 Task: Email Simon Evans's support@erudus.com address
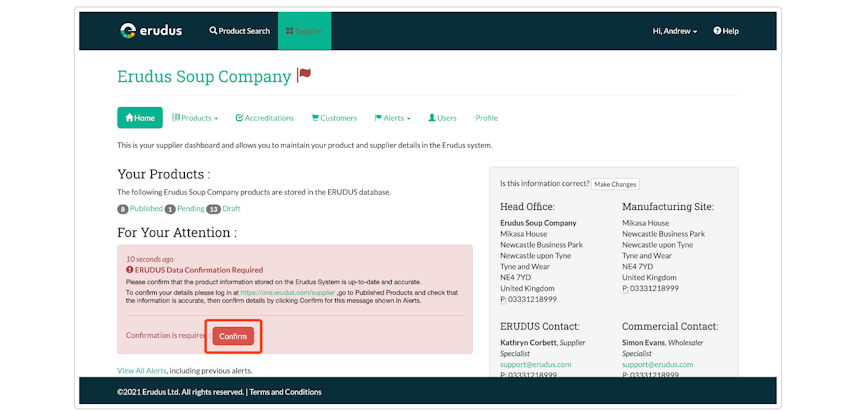coord(658,364)
